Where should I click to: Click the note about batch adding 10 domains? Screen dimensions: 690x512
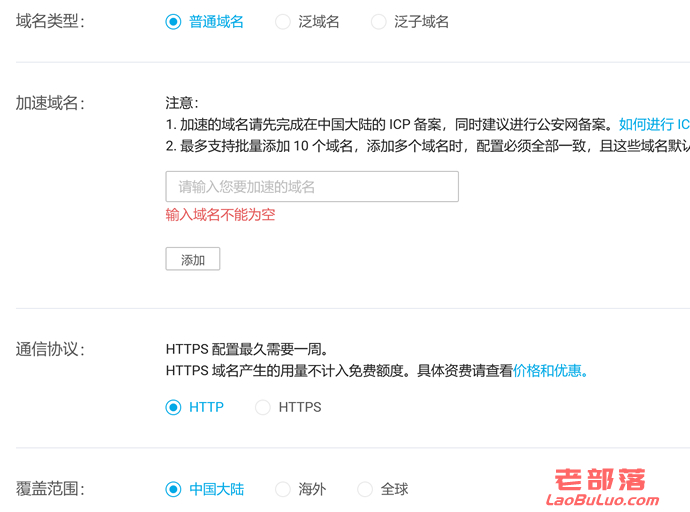click(428, 146)
